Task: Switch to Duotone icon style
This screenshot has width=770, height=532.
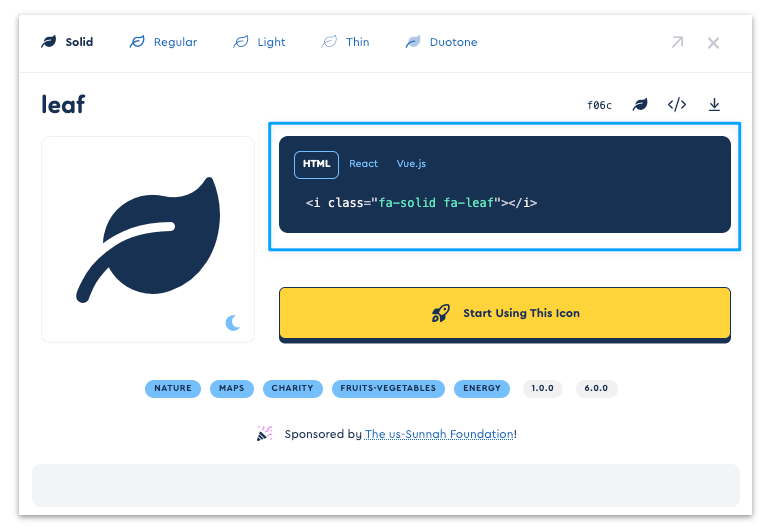Action: click(x=441, y=42)
